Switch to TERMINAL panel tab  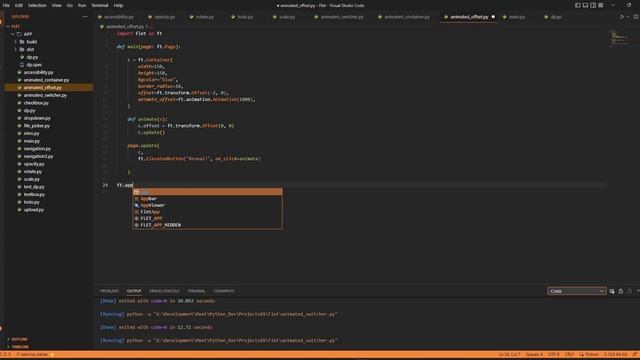(196, 291)
